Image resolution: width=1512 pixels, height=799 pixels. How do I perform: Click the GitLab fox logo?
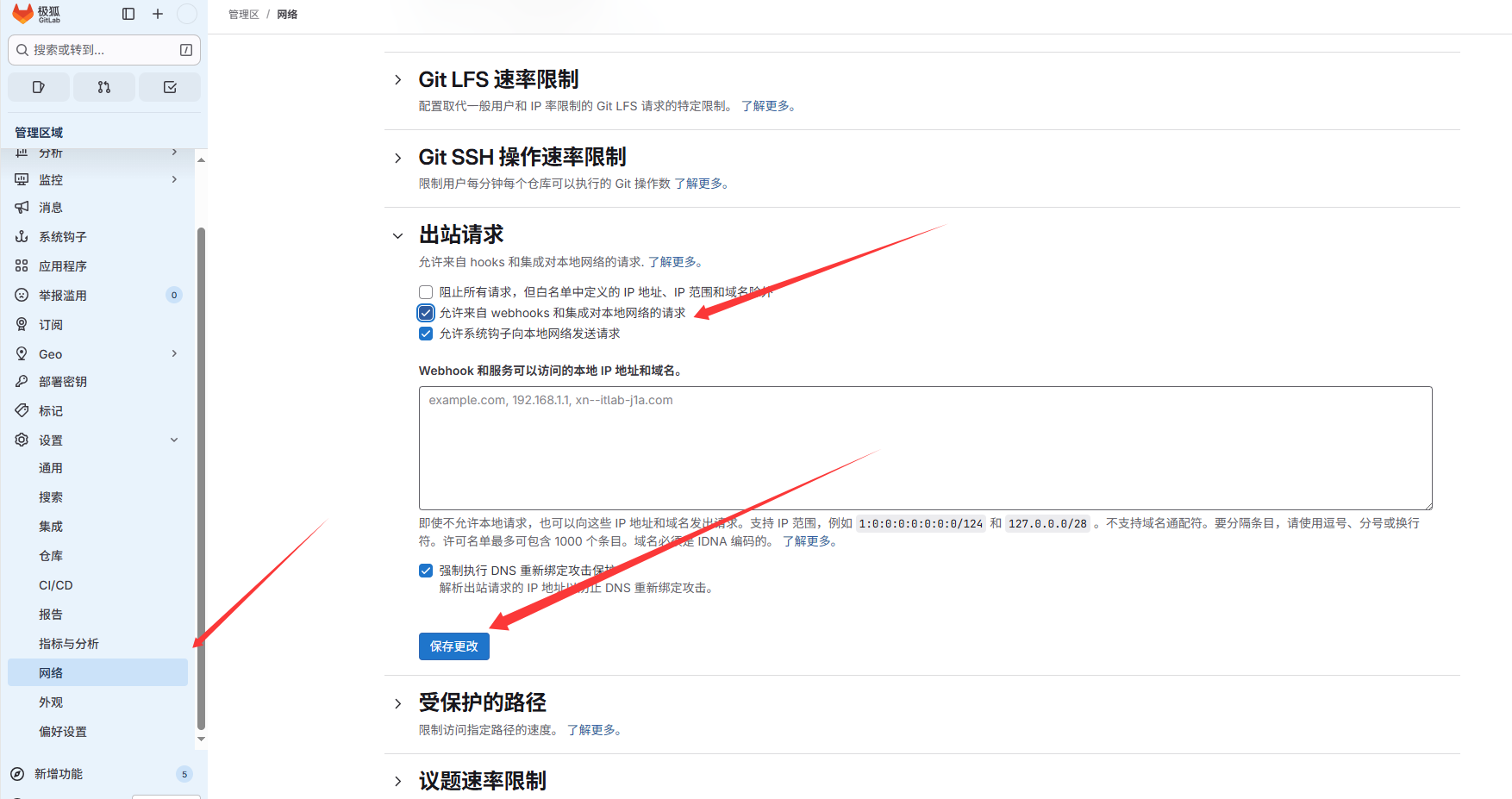click(x=22, y=13)
